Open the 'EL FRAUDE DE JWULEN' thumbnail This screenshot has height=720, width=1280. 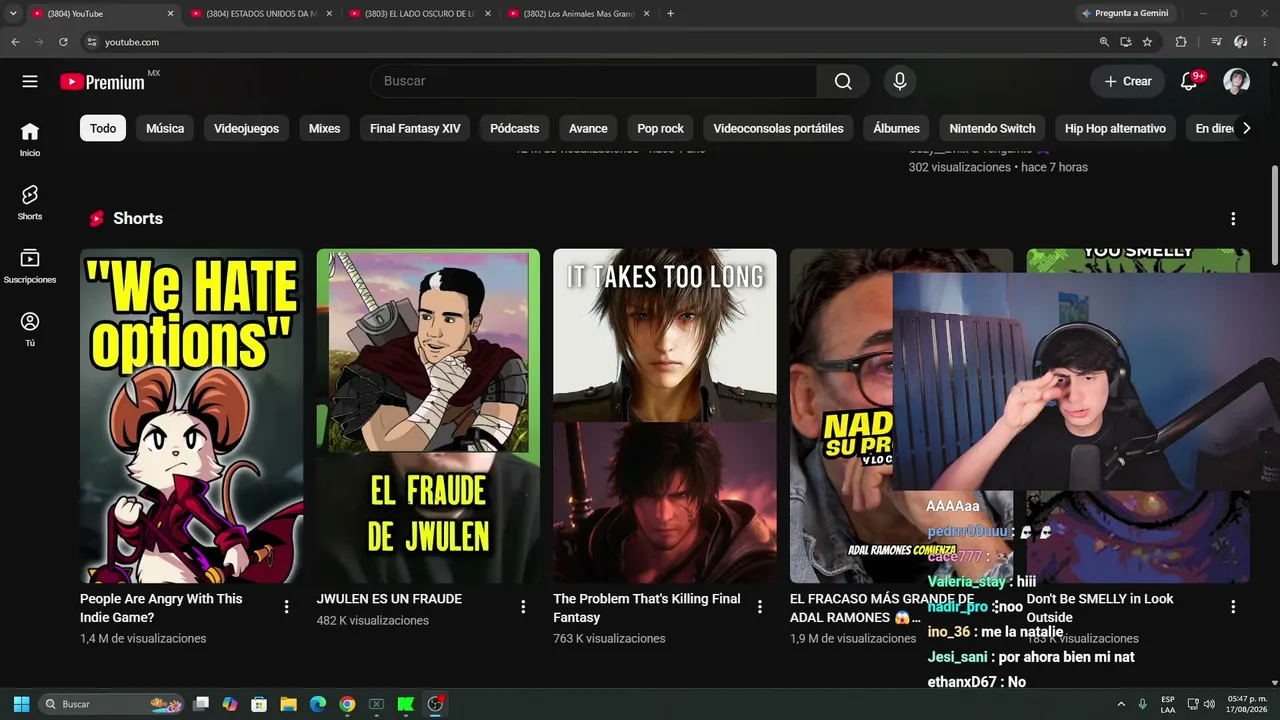(x=428, y=416)
